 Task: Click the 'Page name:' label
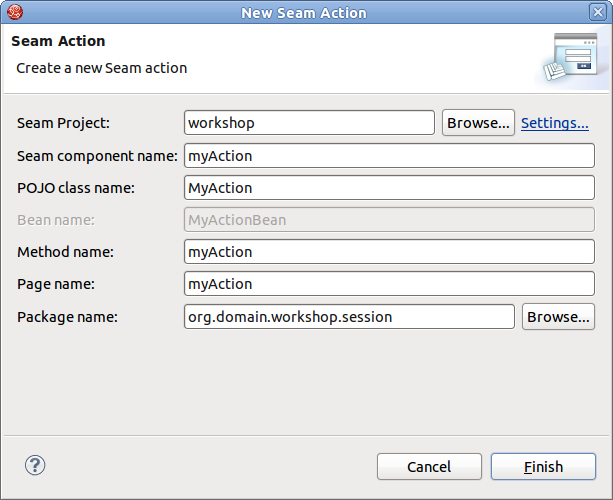56,284
